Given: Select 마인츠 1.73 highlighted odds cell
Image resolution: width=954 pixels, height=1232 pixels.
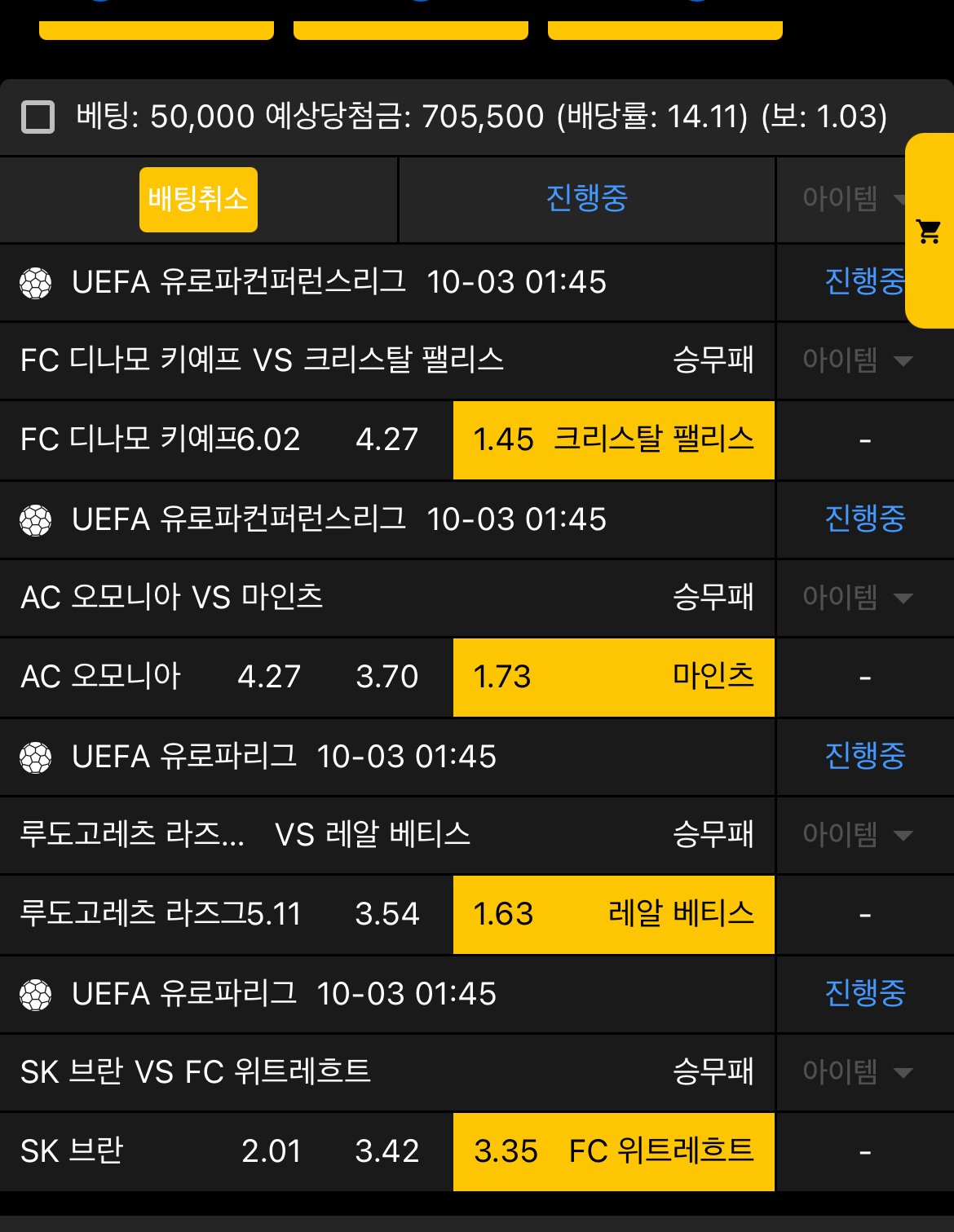Looking at the screenshot, I should pos(613,677).
